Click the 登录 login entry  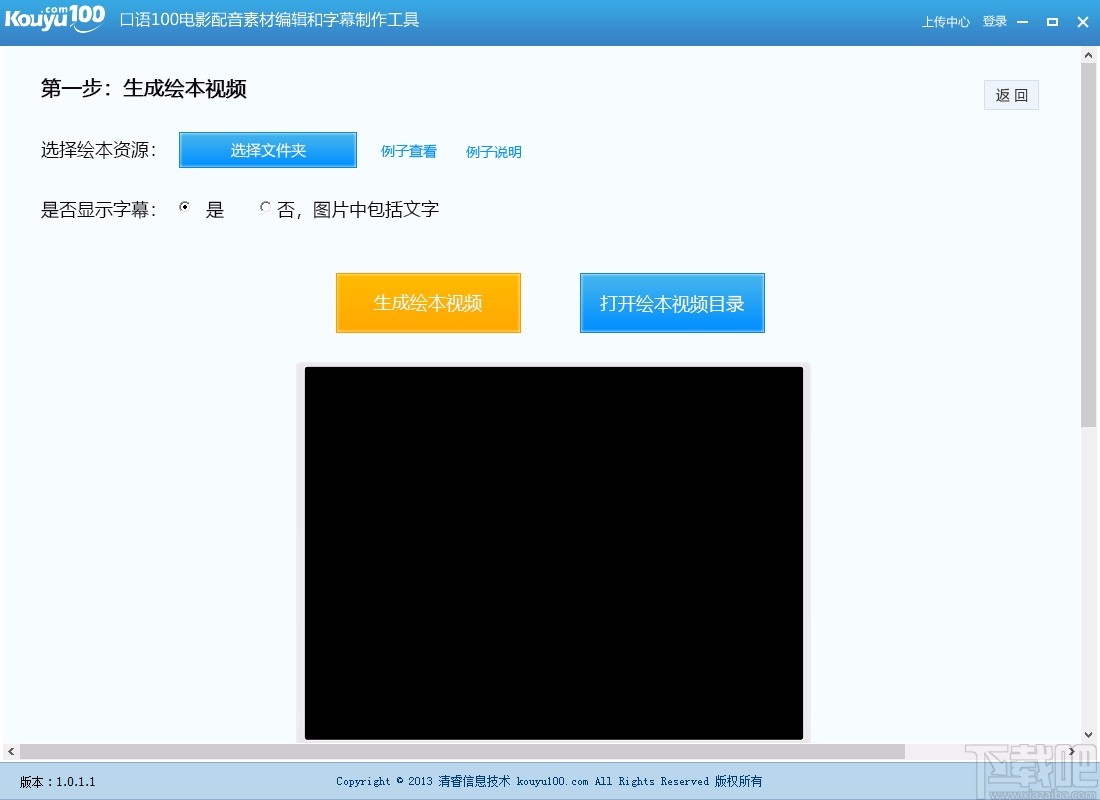994,21
